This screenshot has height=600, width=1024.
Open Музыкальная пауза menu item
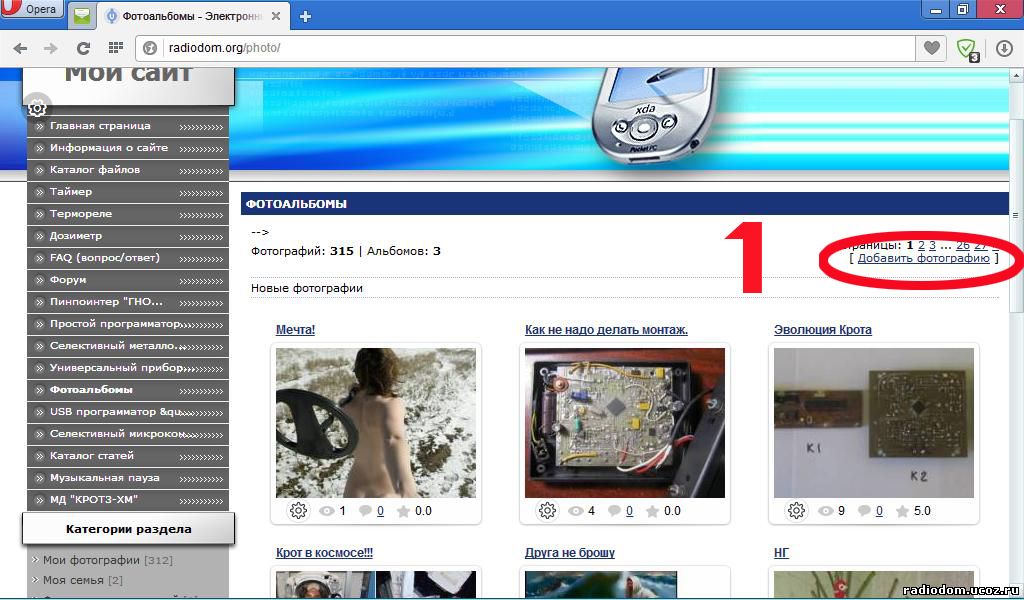[128, 478]
